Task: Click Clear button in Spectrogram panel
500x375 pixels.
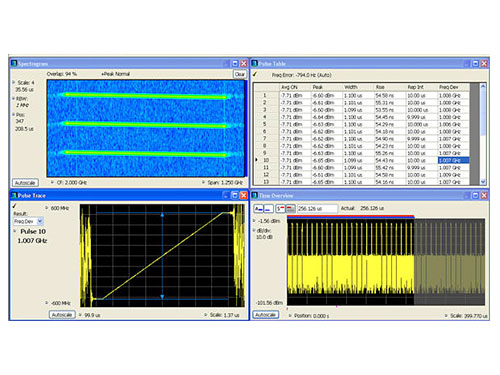Action: pos(240,74)
